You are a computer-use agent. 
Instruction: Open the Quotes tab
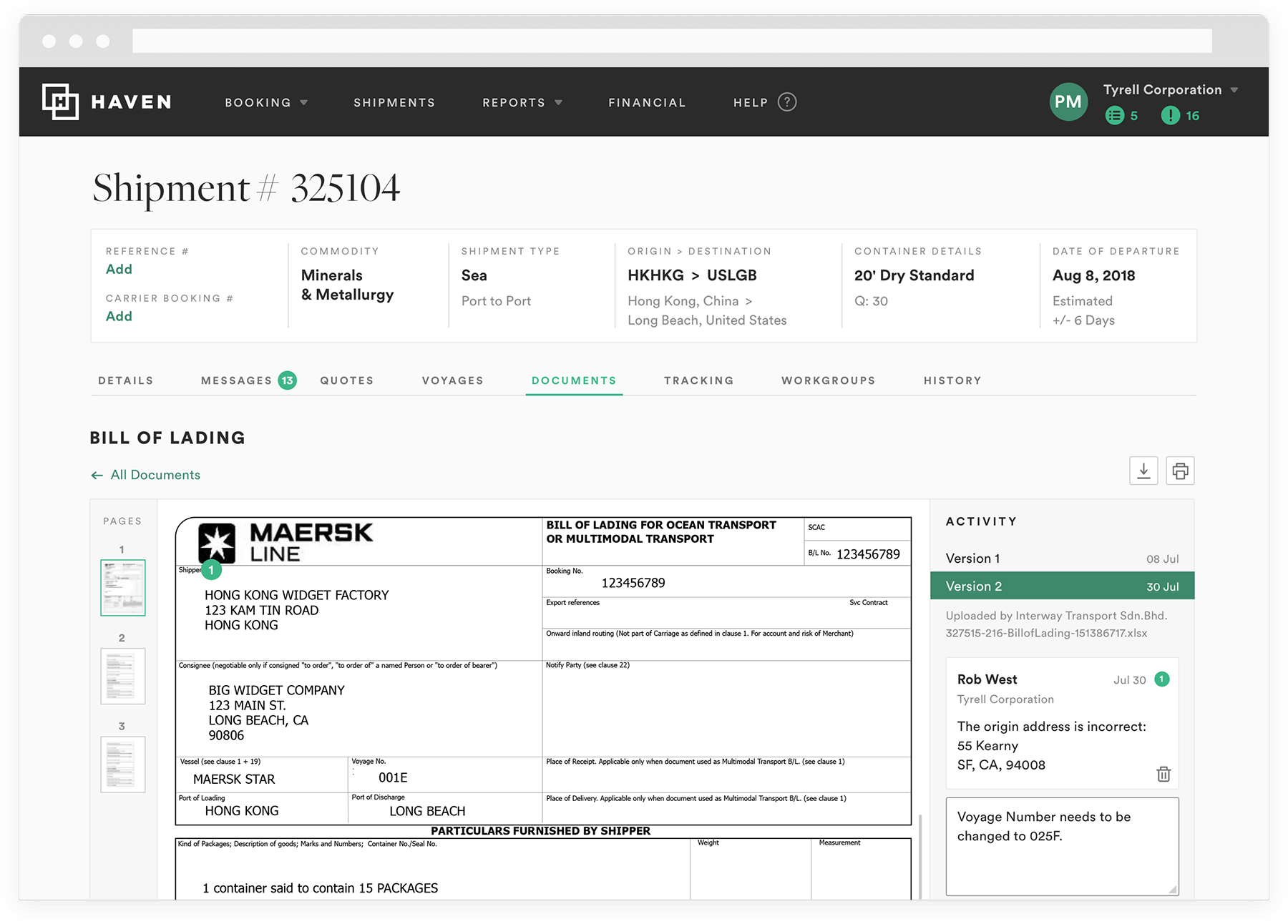[347, 380]
